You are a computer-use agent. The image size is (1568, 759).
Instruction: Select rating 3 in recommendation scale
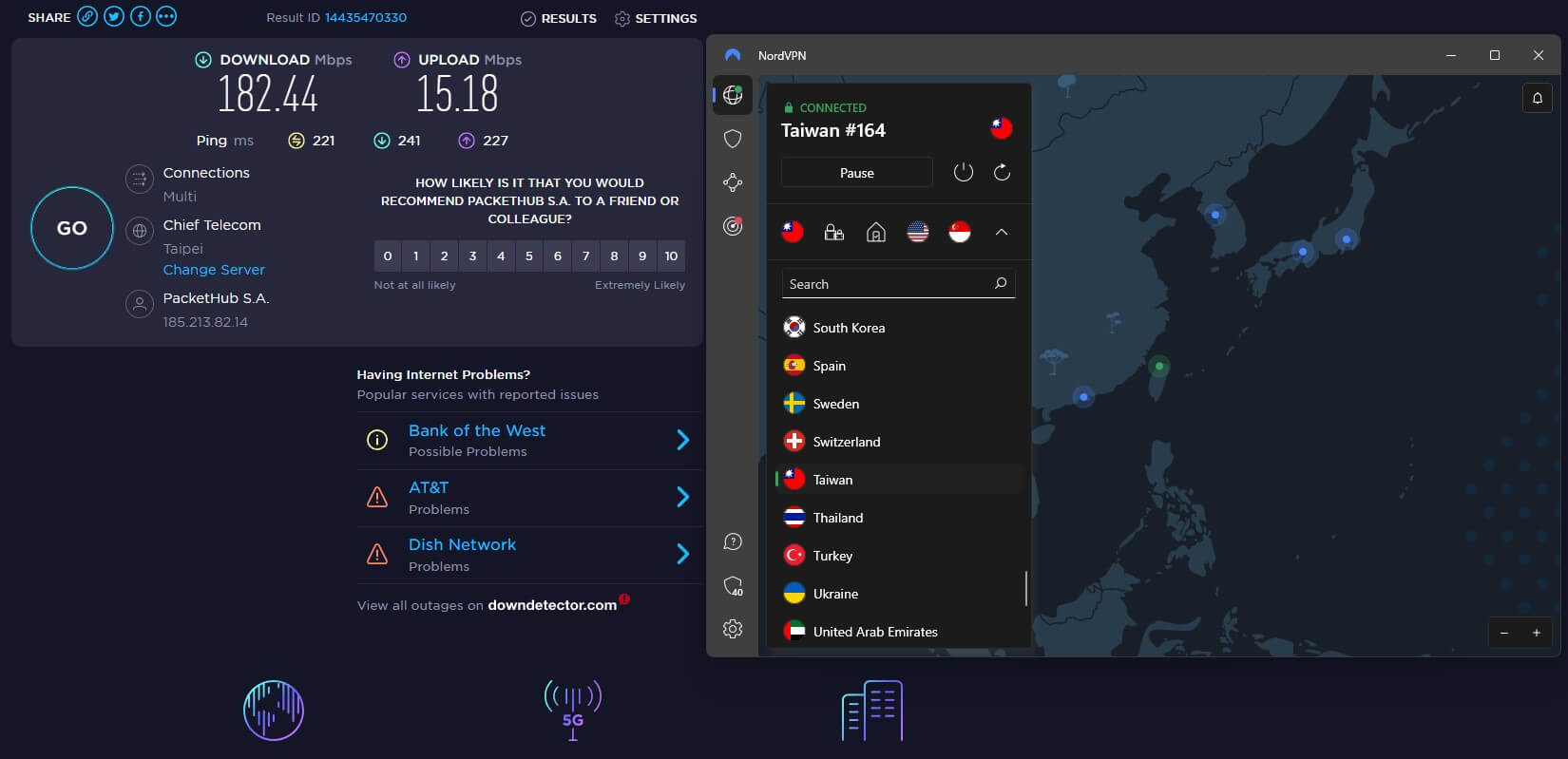pyautogui.click(x=472, y=256)
